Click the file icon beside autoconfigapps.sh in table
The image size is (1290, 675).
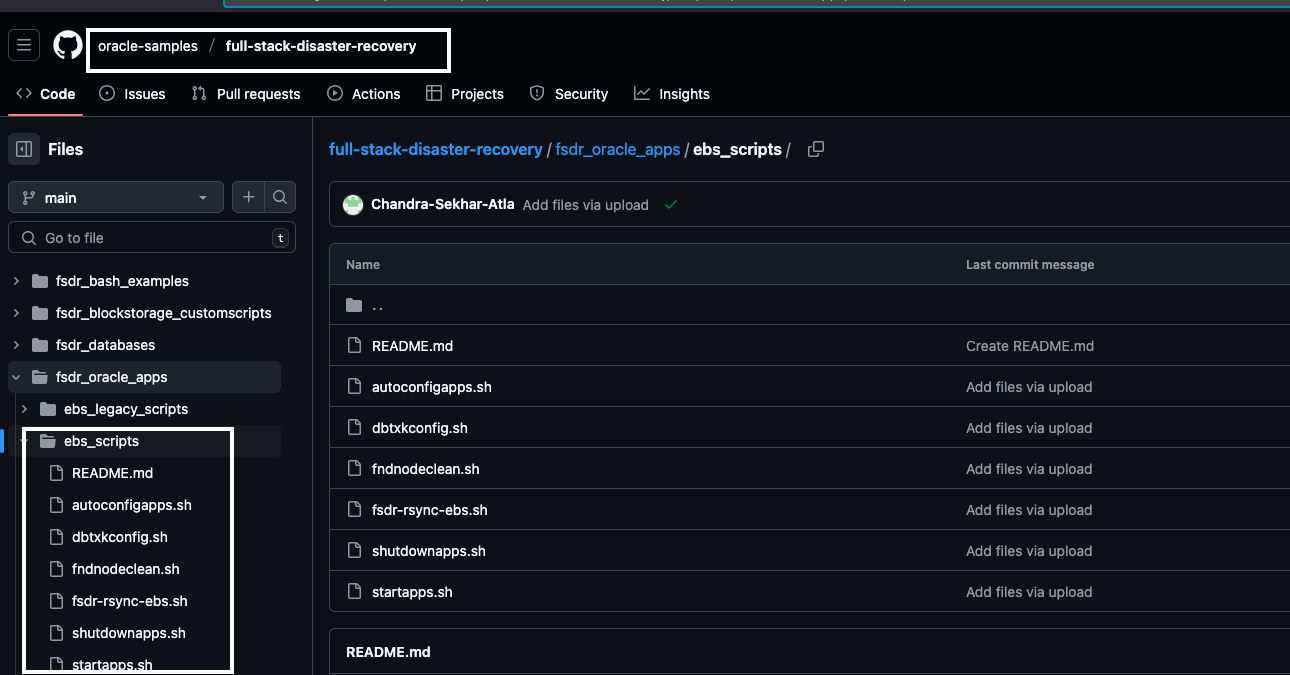[354, 387]
